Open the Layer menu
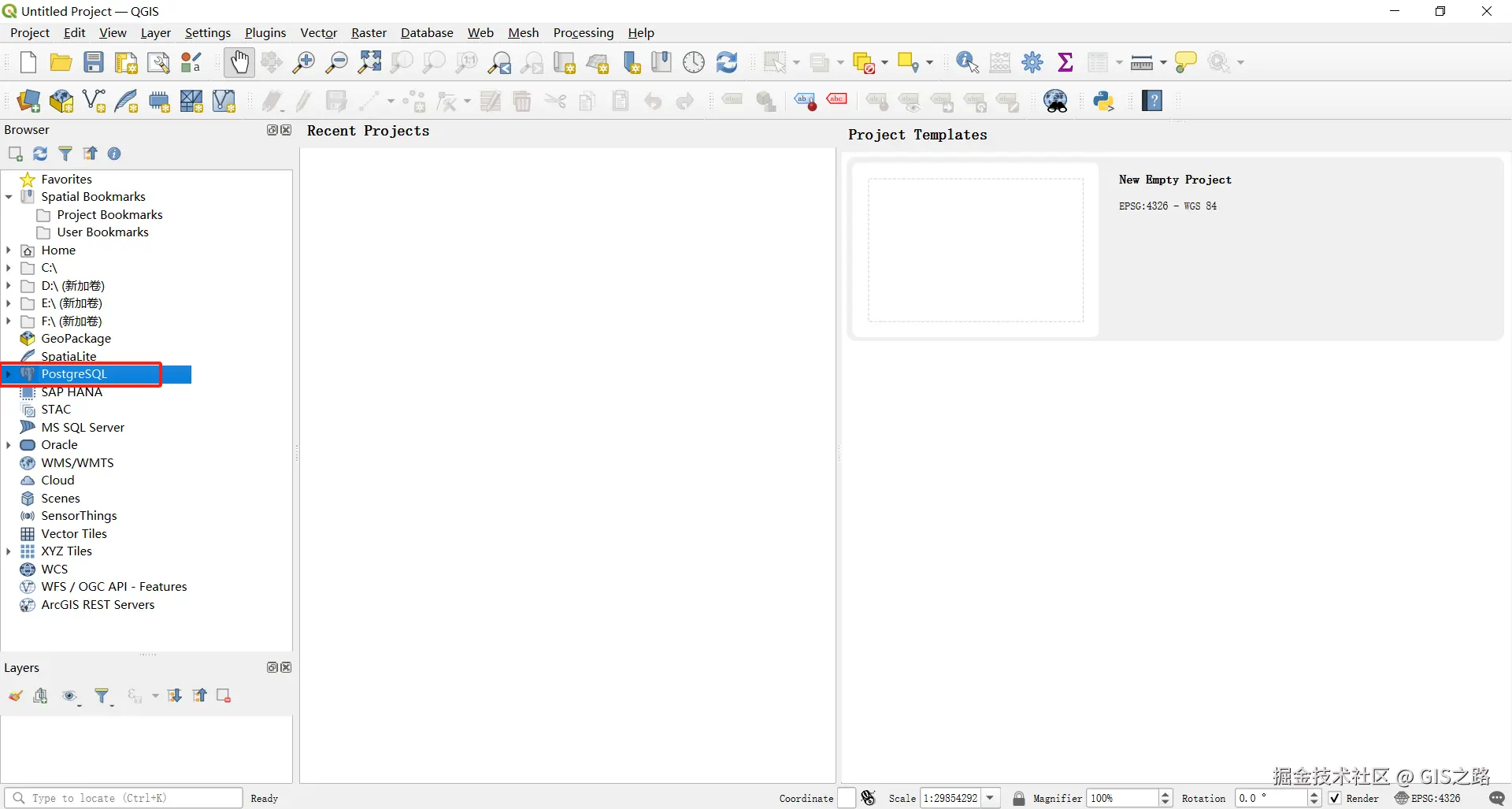Viewport: 1512px width, 809px height. (x=156, y=32)
